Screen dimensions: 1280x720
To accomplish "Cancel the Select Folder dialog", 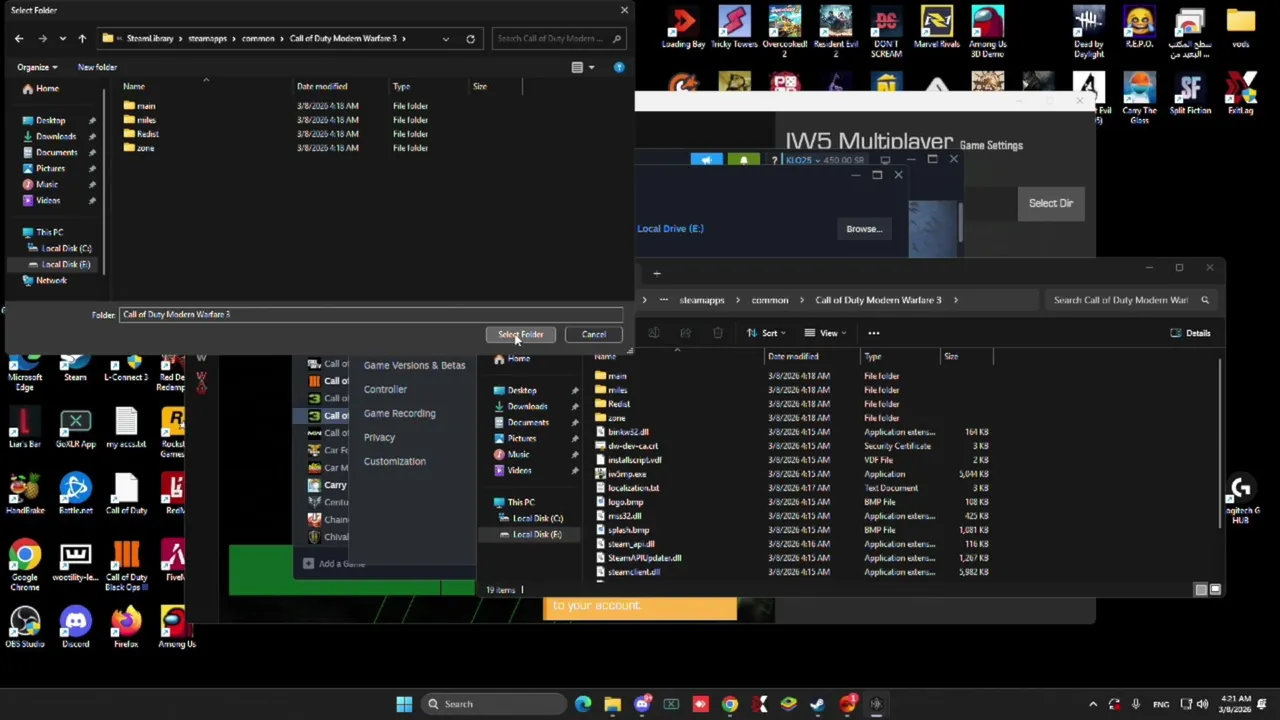I will (593, 334).
